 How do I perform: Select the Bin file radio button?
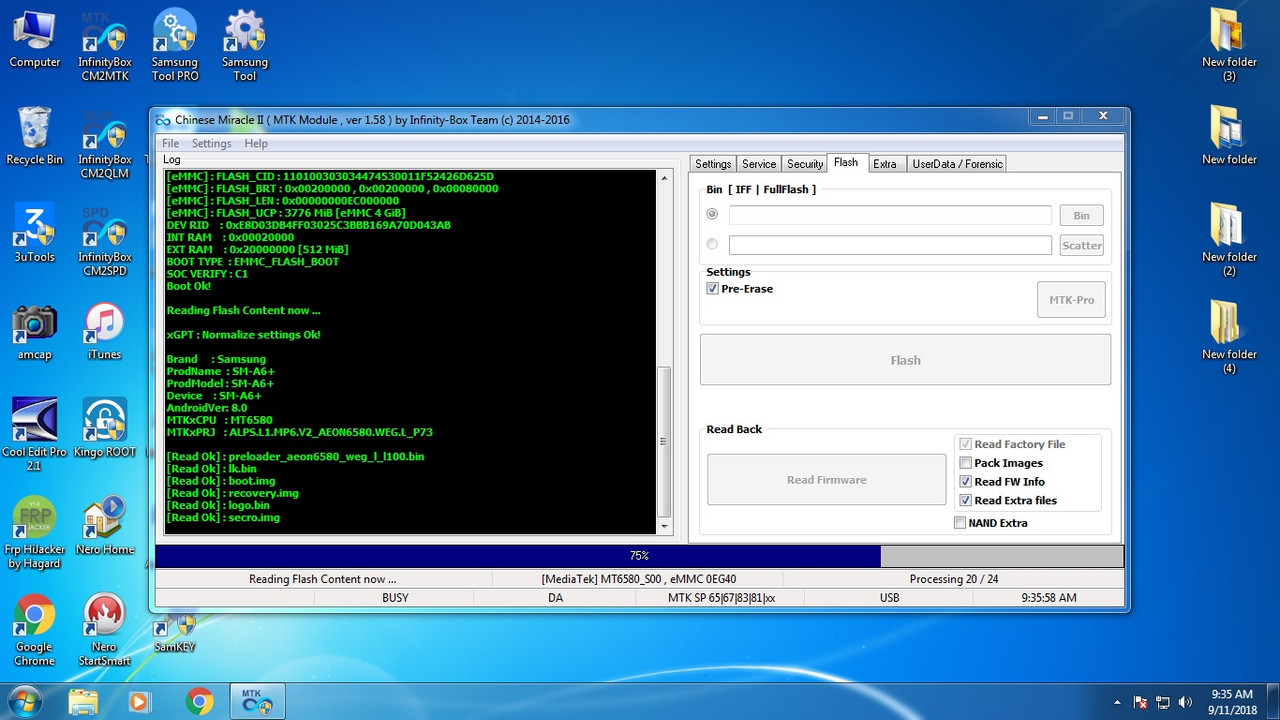coord(712,214)
